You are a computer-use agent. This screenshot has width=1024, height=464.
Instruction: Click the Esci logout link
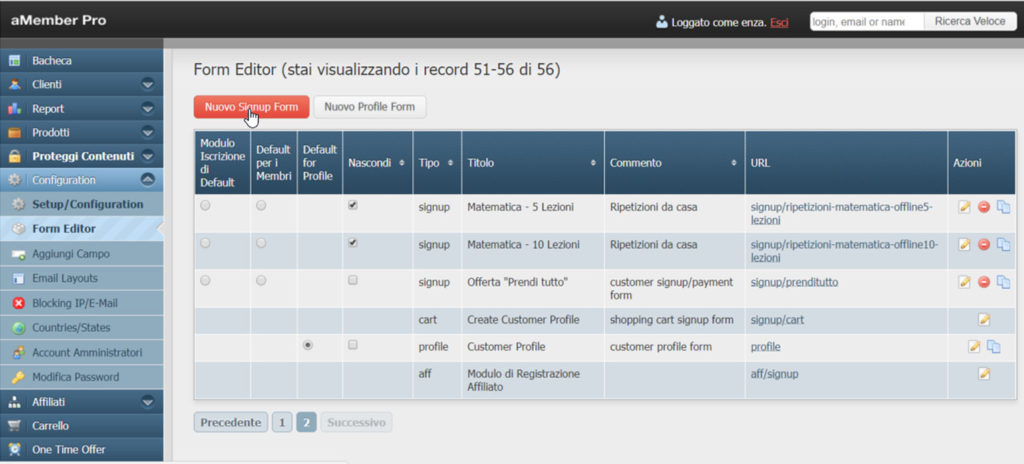[x=779, y=22]
